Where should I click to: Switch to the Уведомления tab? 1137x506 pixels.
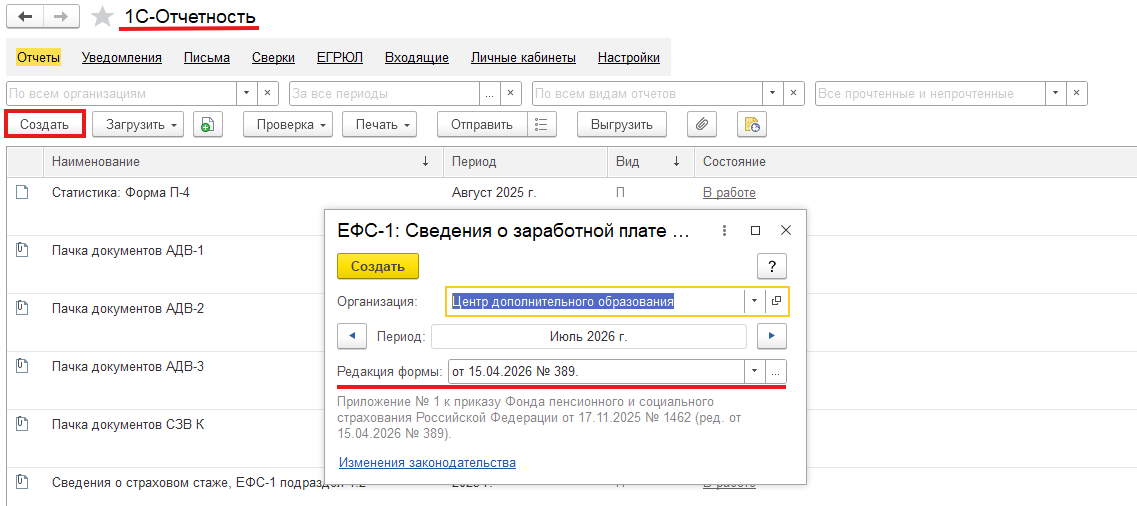tap(122, 58)
